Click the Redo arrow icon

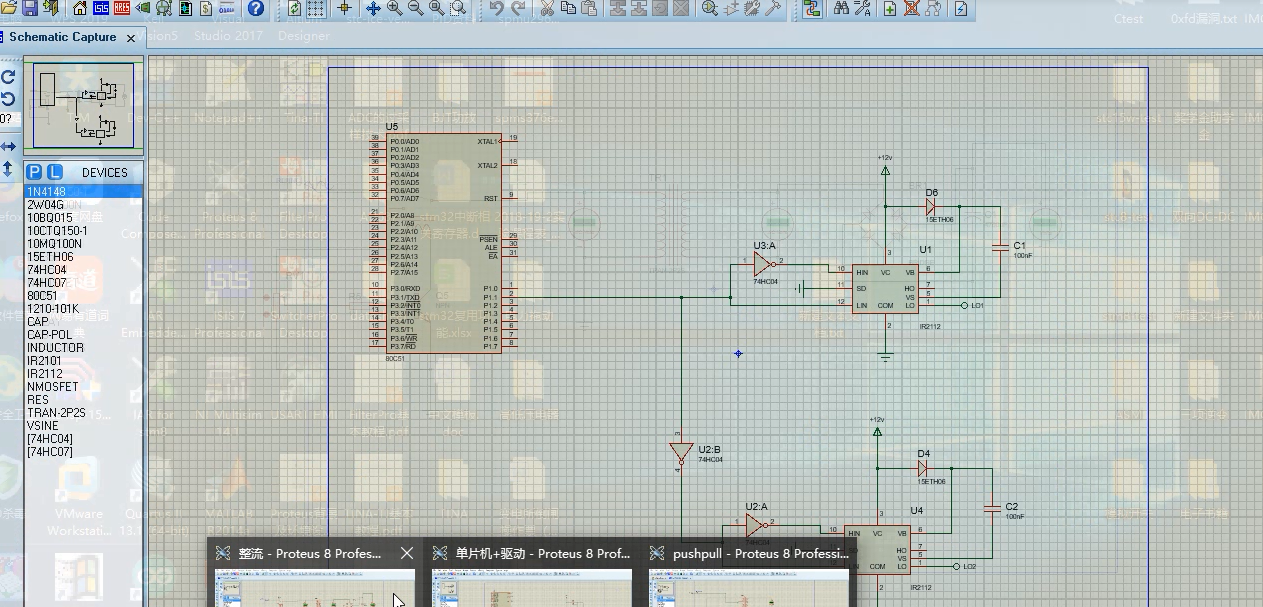click(x=518, y=8)
